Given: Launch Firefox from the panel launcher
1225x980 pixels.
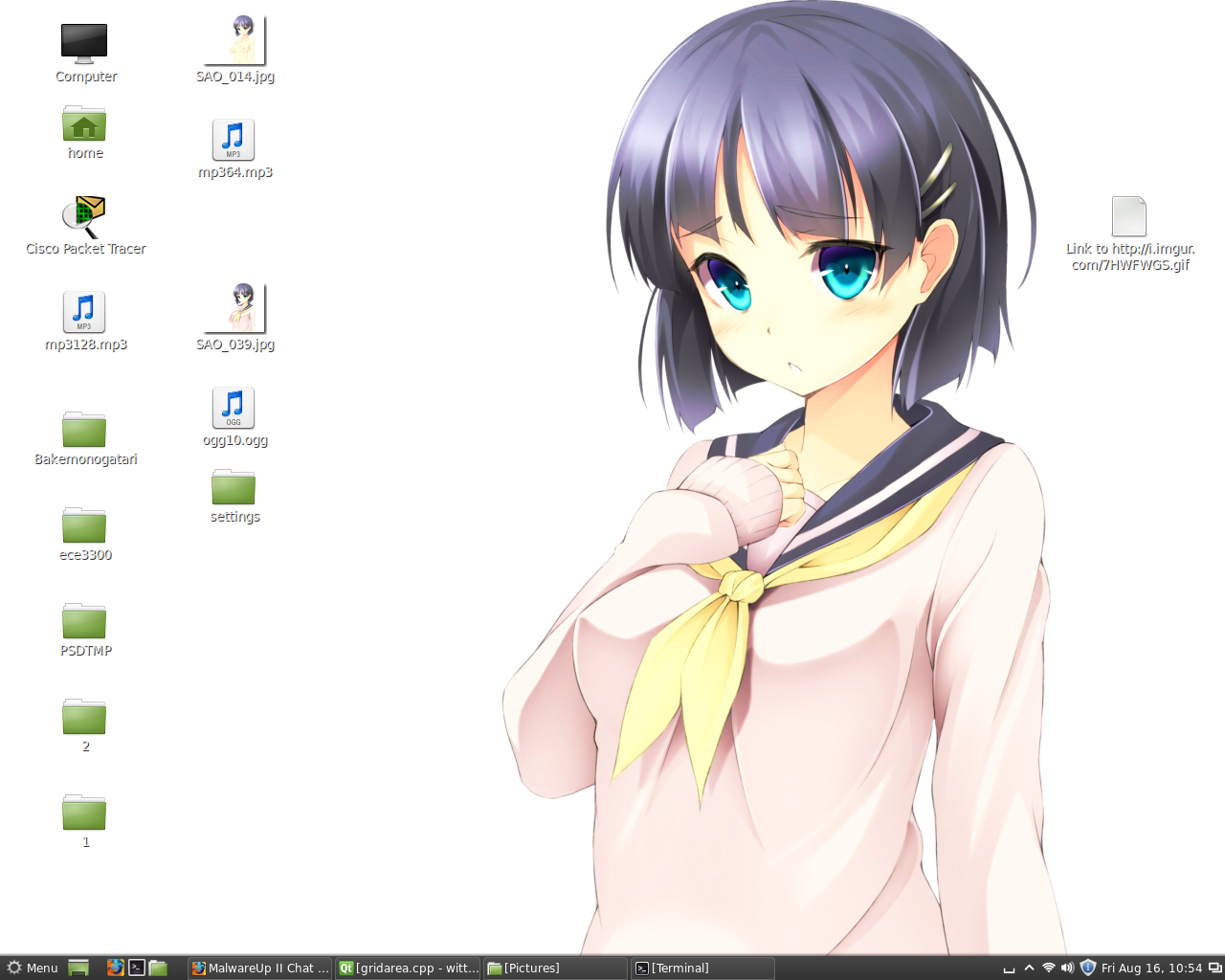Looking at the screenshot, I should (116, 968).
